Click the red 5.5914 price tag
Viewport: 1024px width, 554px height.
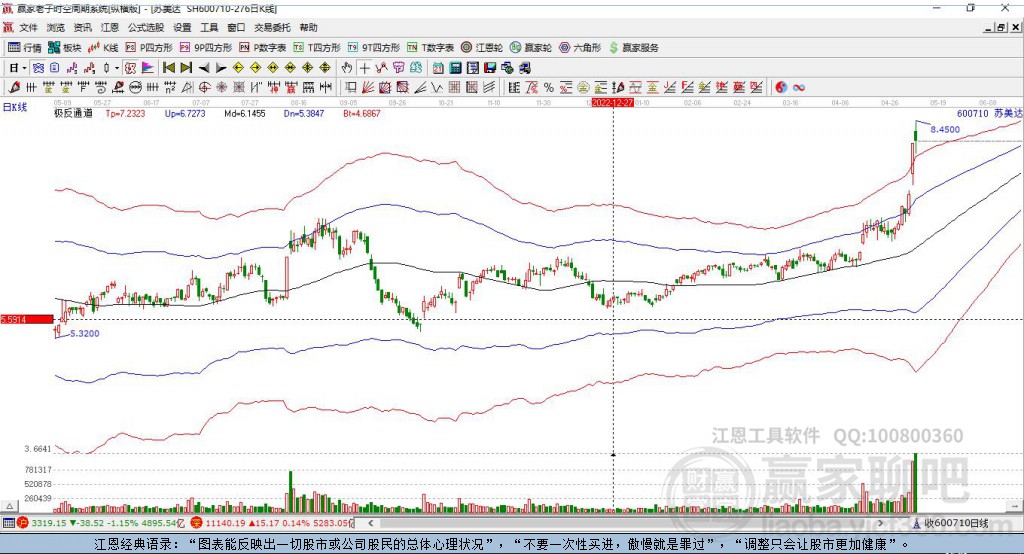pyautogui.click(x=27, y=319)
